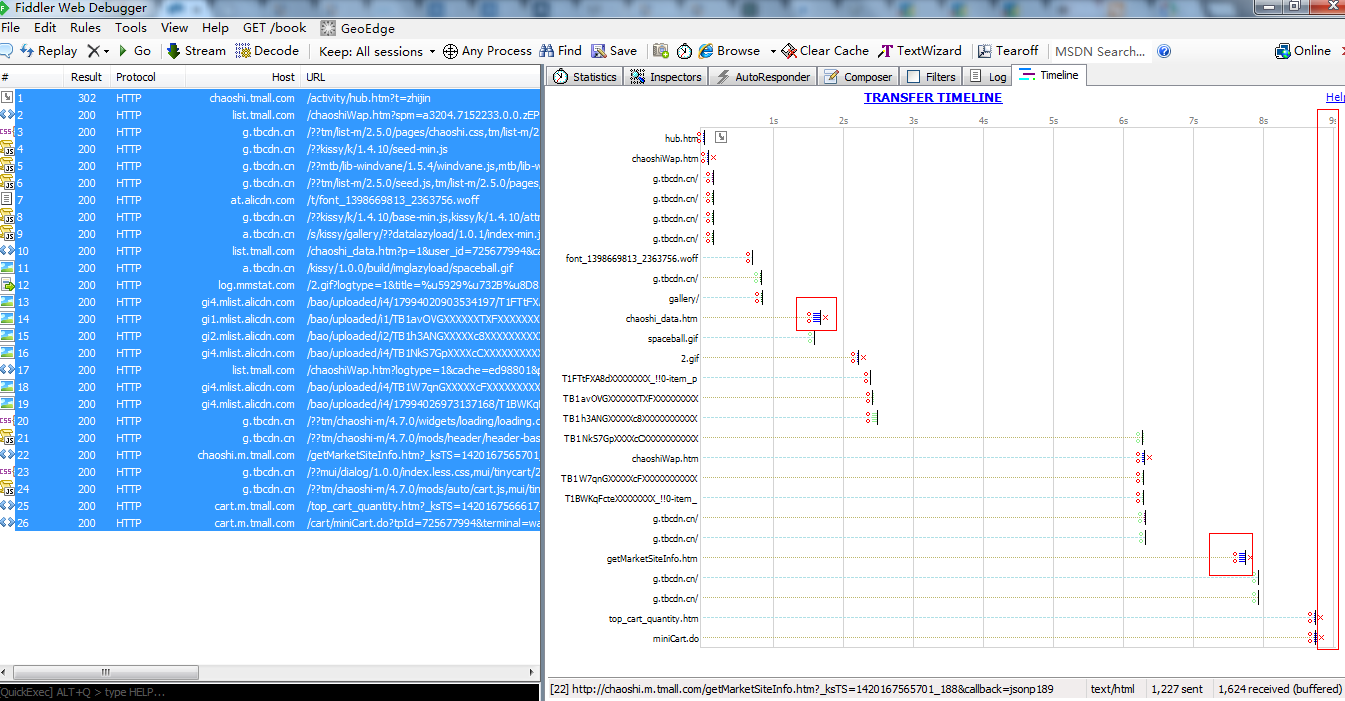Screen dimensions: 1345x701
Task: Select session 7 at.alicdn.com font woff
Action: pos(270,200)
